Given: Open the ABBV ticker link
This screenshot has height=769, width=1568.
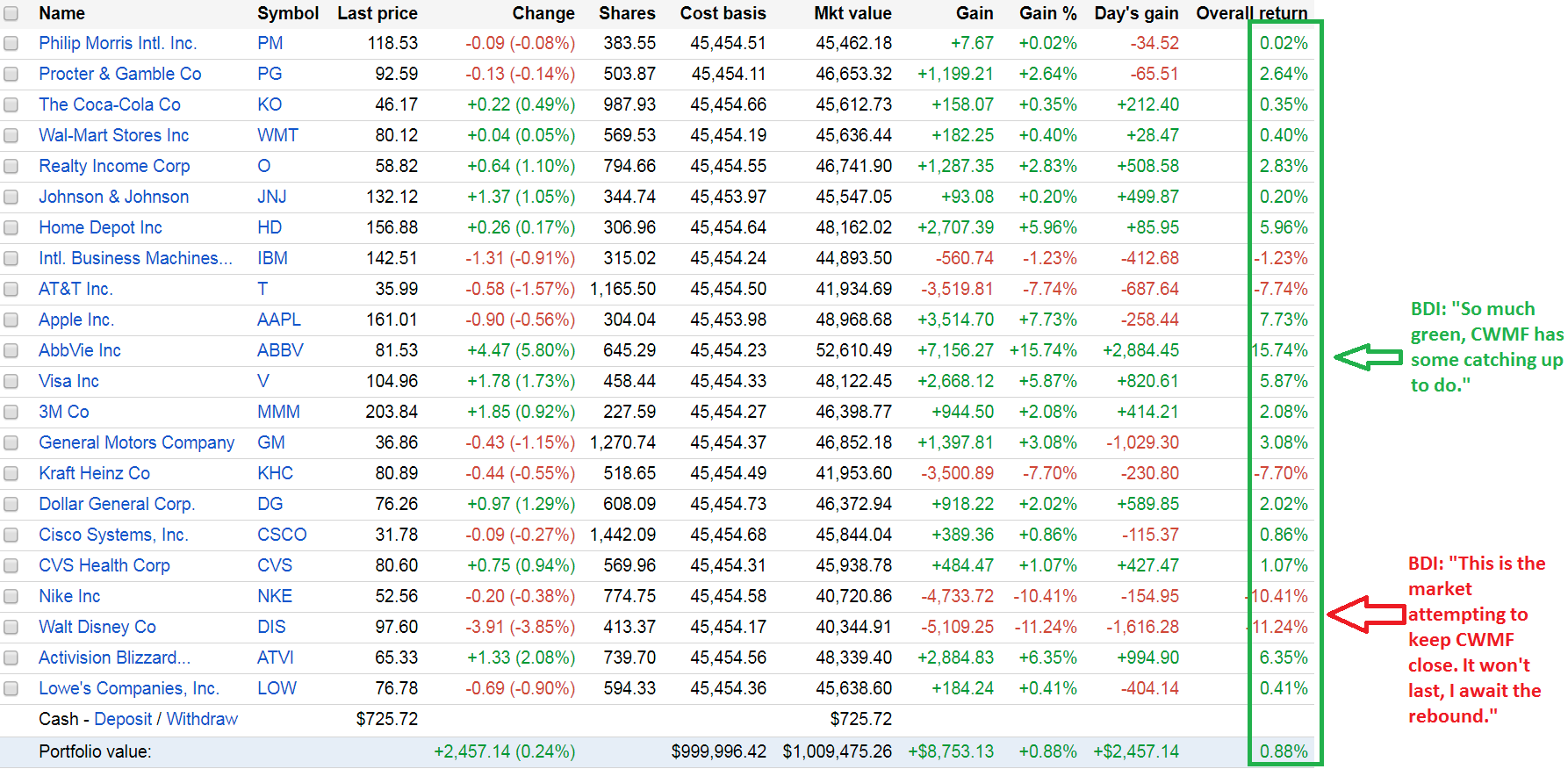Looking at the screenshot, I should (280, 350).
